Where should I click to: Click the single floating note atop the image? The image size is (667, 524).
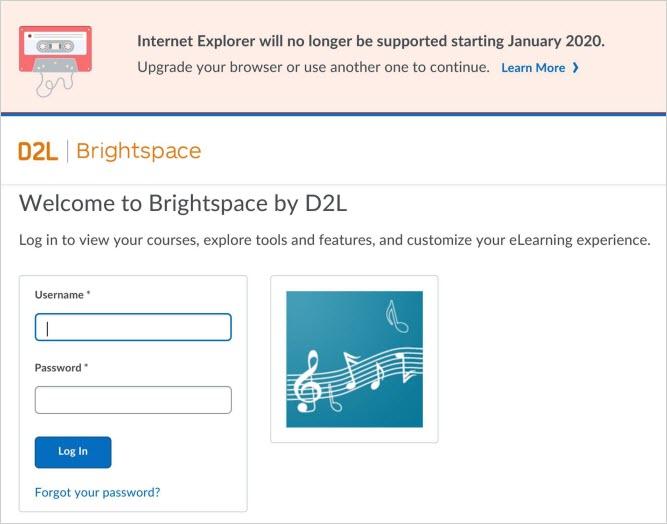coord(395,317)
